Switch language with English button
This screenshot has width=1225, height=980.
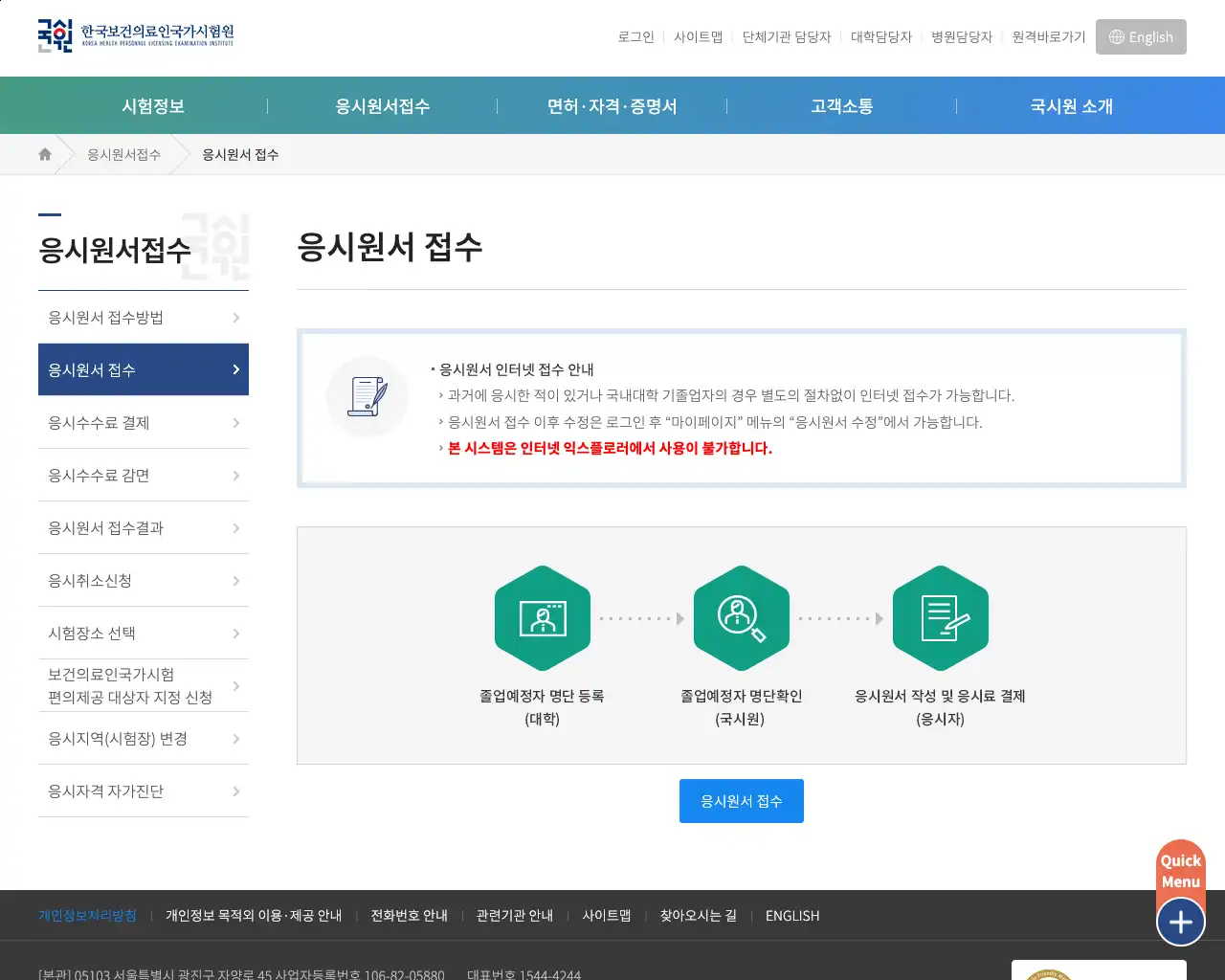click(x=1141, y=37)
